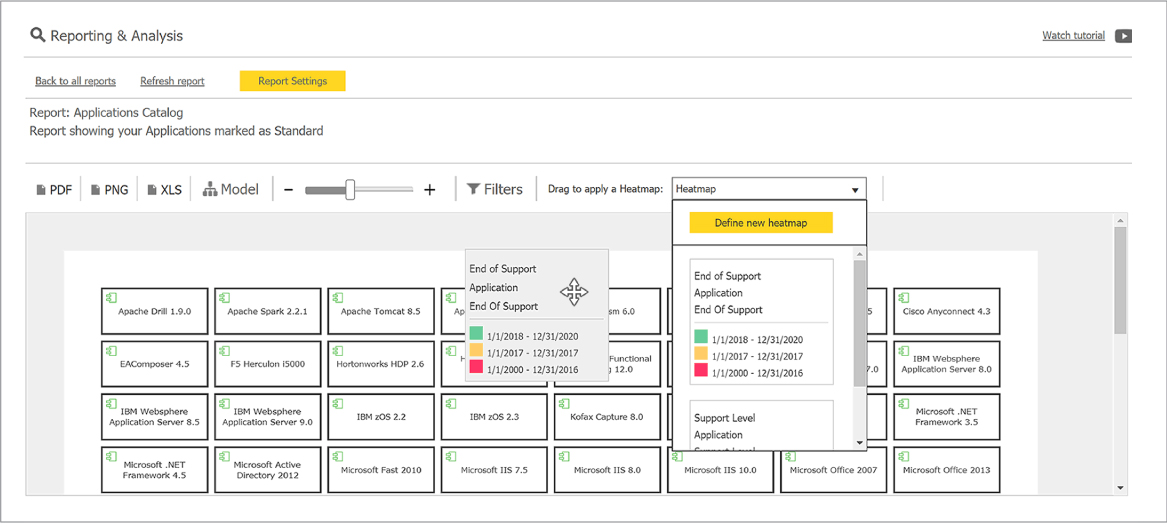Click component icon on IBM zOS 2.3 tile
Viewport: 1167px width, 527px height.
(449, 403)
